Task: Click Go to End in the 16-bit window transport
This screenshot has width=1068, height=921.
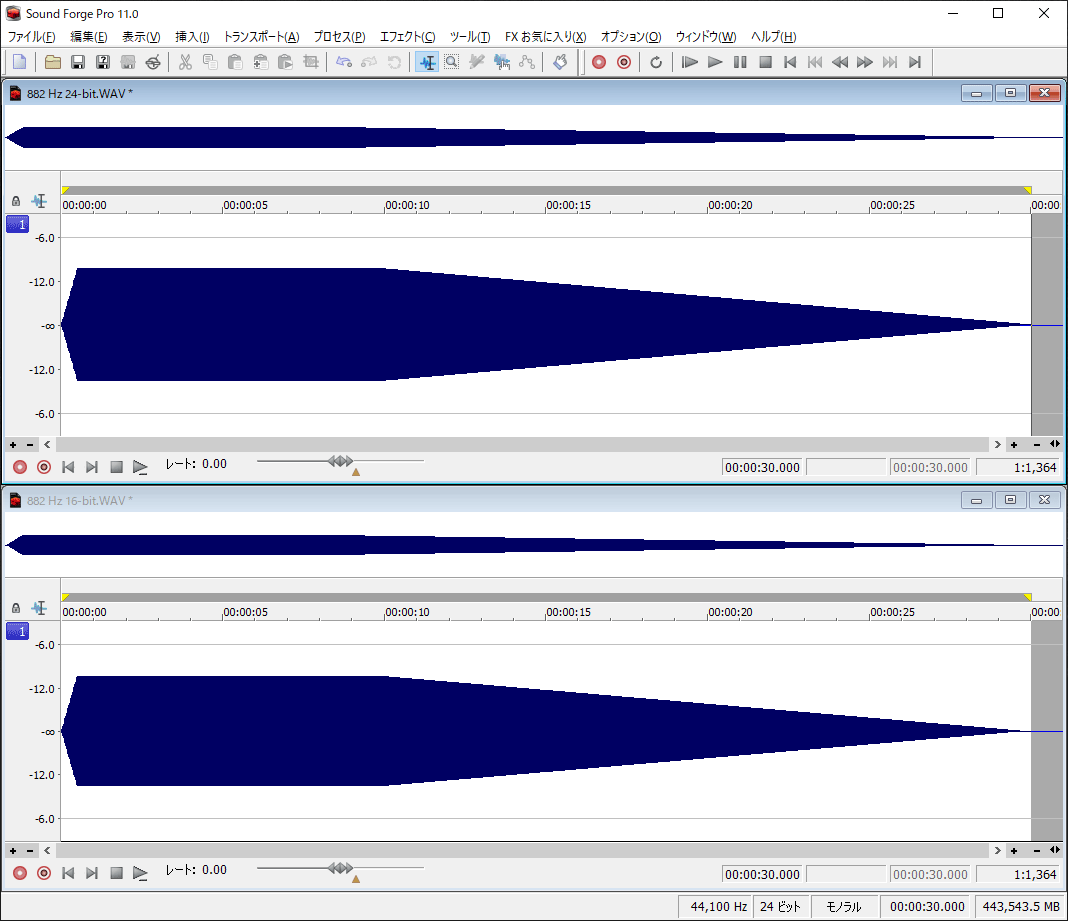Action: click(x=92, y=873)
